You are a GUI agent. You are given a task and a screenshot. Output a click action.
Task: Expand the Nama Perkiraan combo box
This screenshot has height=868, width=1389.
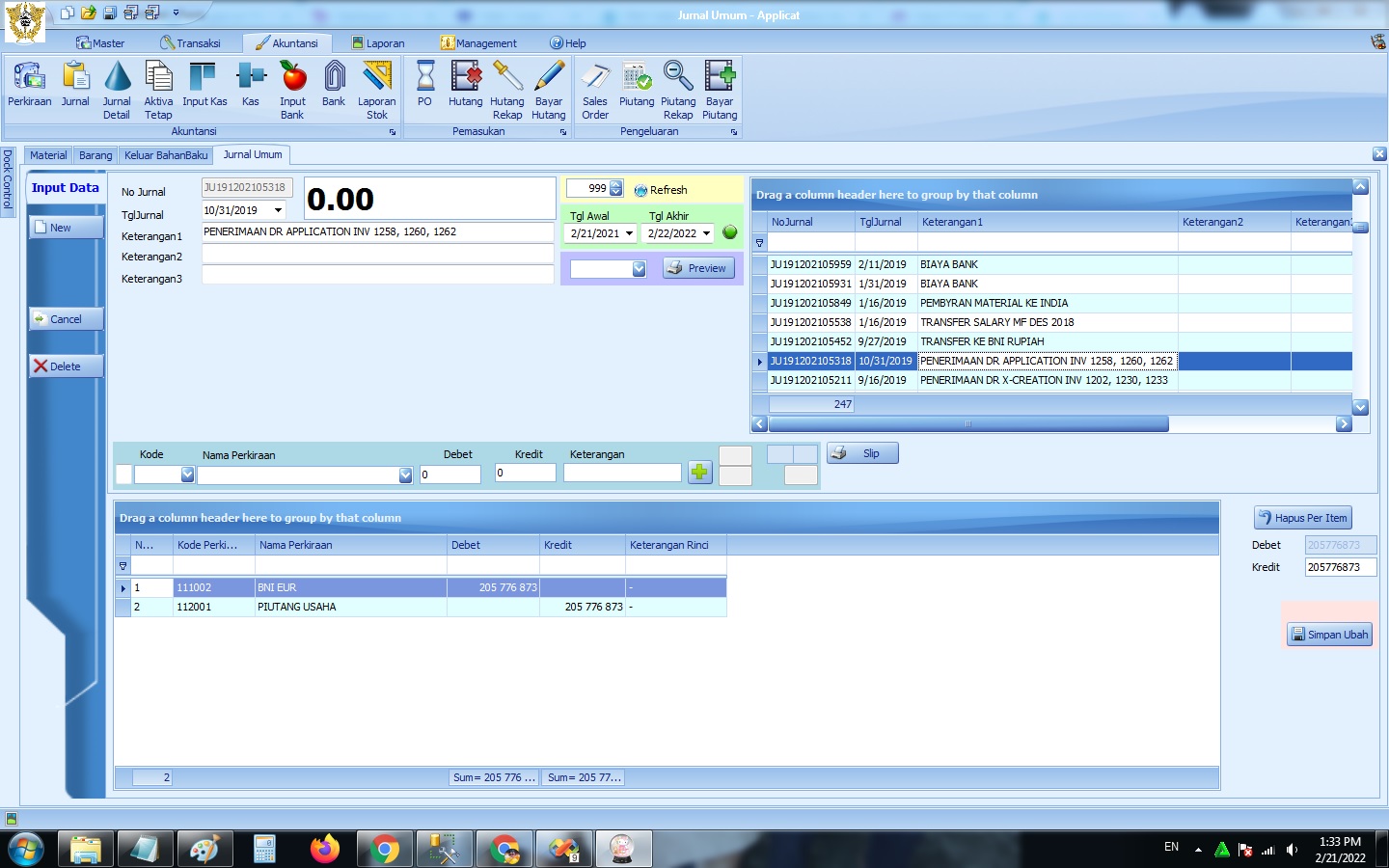[405, 475]
